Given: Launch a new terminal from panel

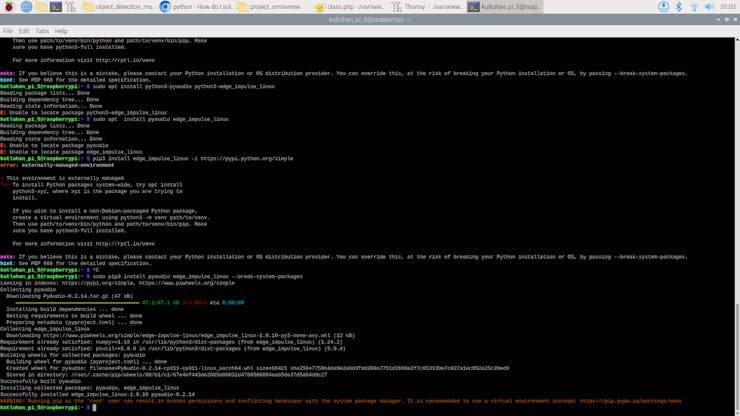Looking at the screenshot, I should pos(56,7).
